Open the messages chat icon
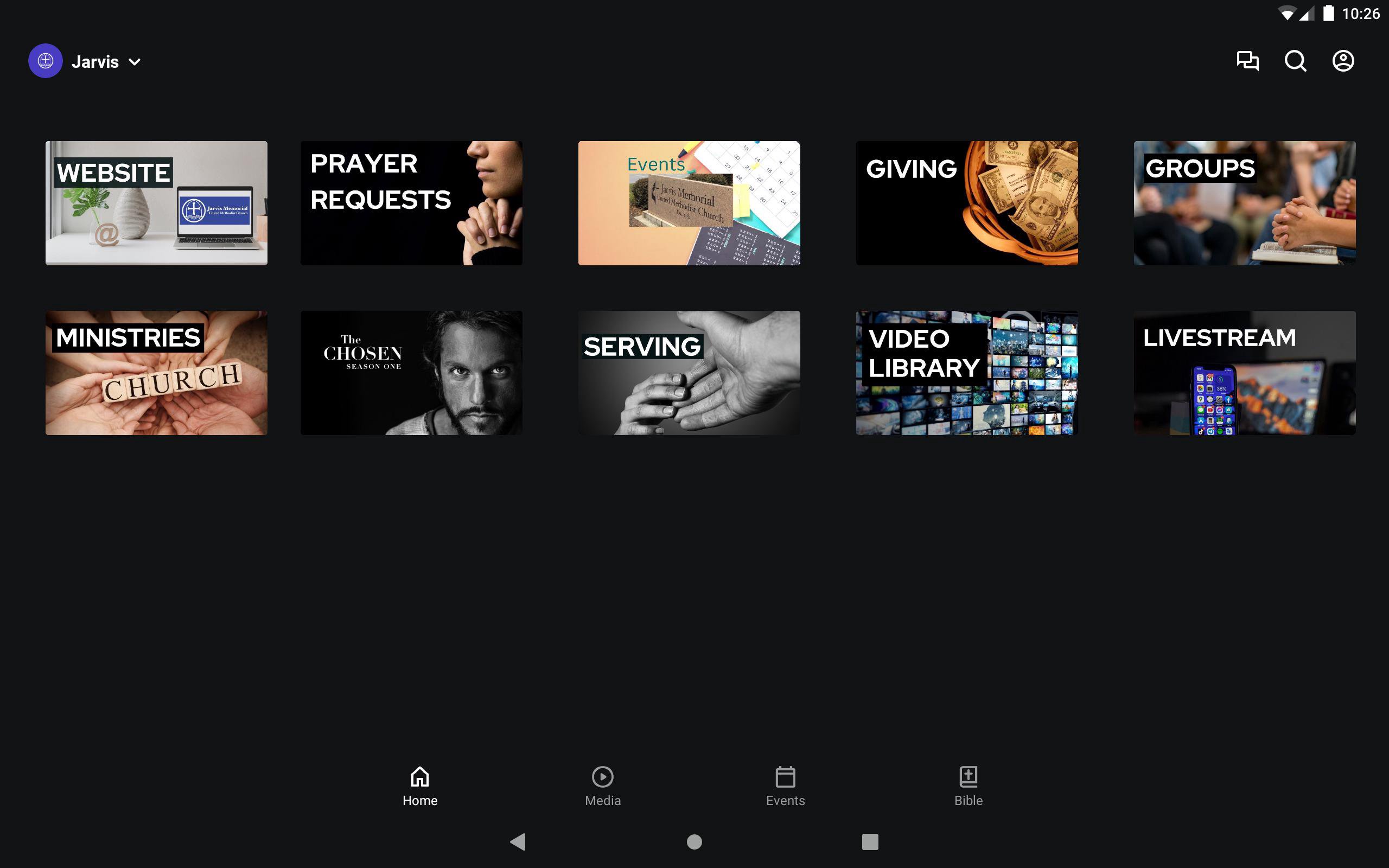 [1247, 61]
